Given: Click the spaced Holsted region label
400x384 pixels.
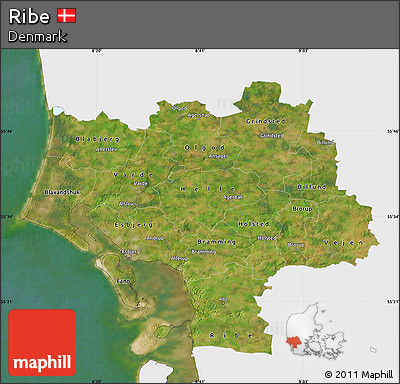Looking at the screenshot, I should [253, 224].
